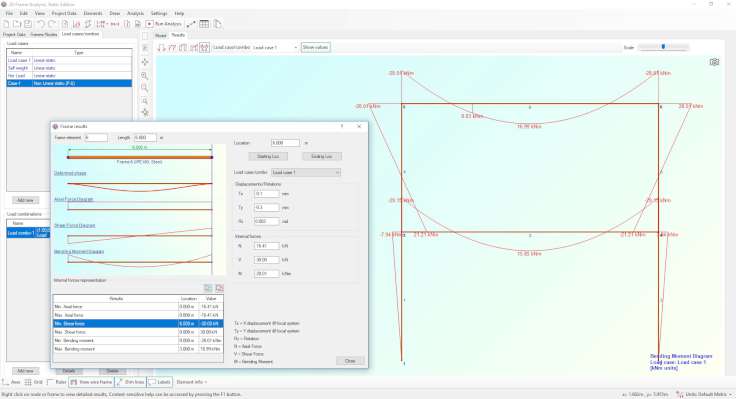Click zoom extents sidebar icon
This screenshot has width=736, height=399.
[145, 113]
